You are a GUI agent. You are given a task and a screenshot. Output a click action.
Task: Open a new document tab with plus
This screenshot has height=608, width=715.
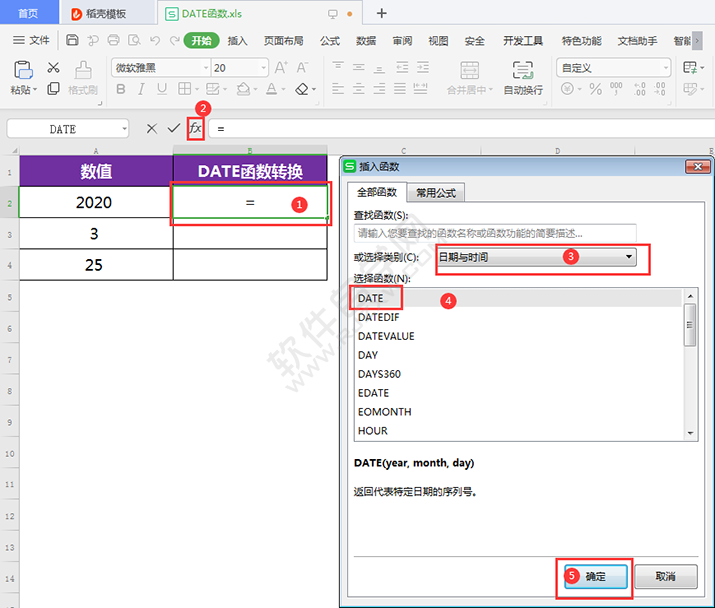pyautogui.click(x=382, y=13)
